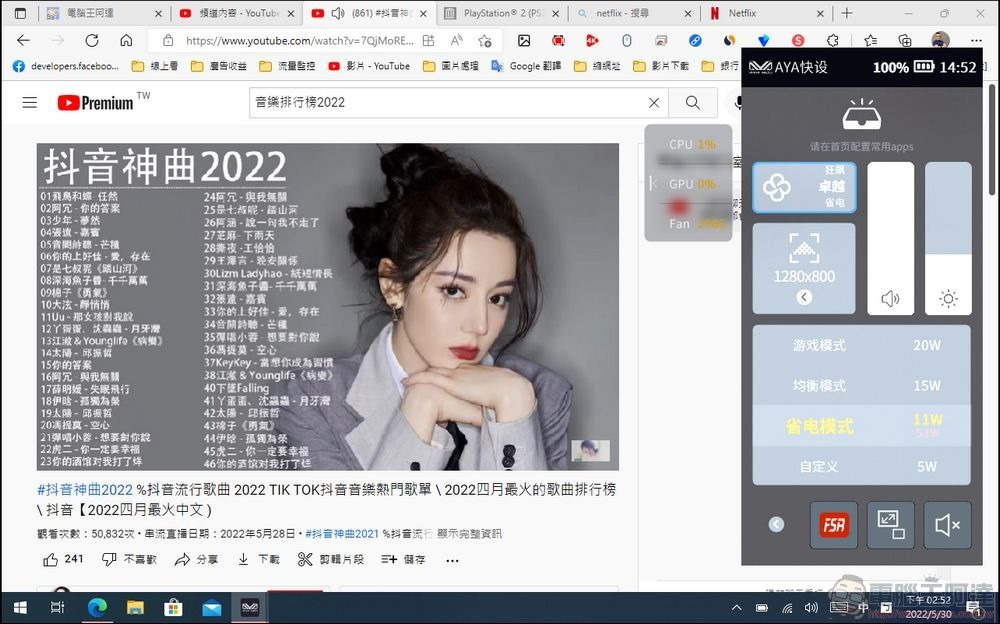The height and width of the screenshot is (624, 1000).
Task: Open Microsoft Store from the taskbar
Action: click(x=173, y=608)
